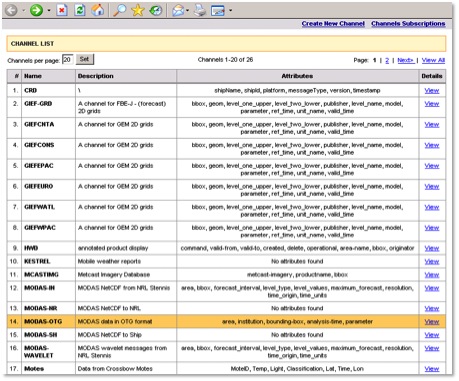Click the Set button
This screenshot has height=381, width=459.
85,59
